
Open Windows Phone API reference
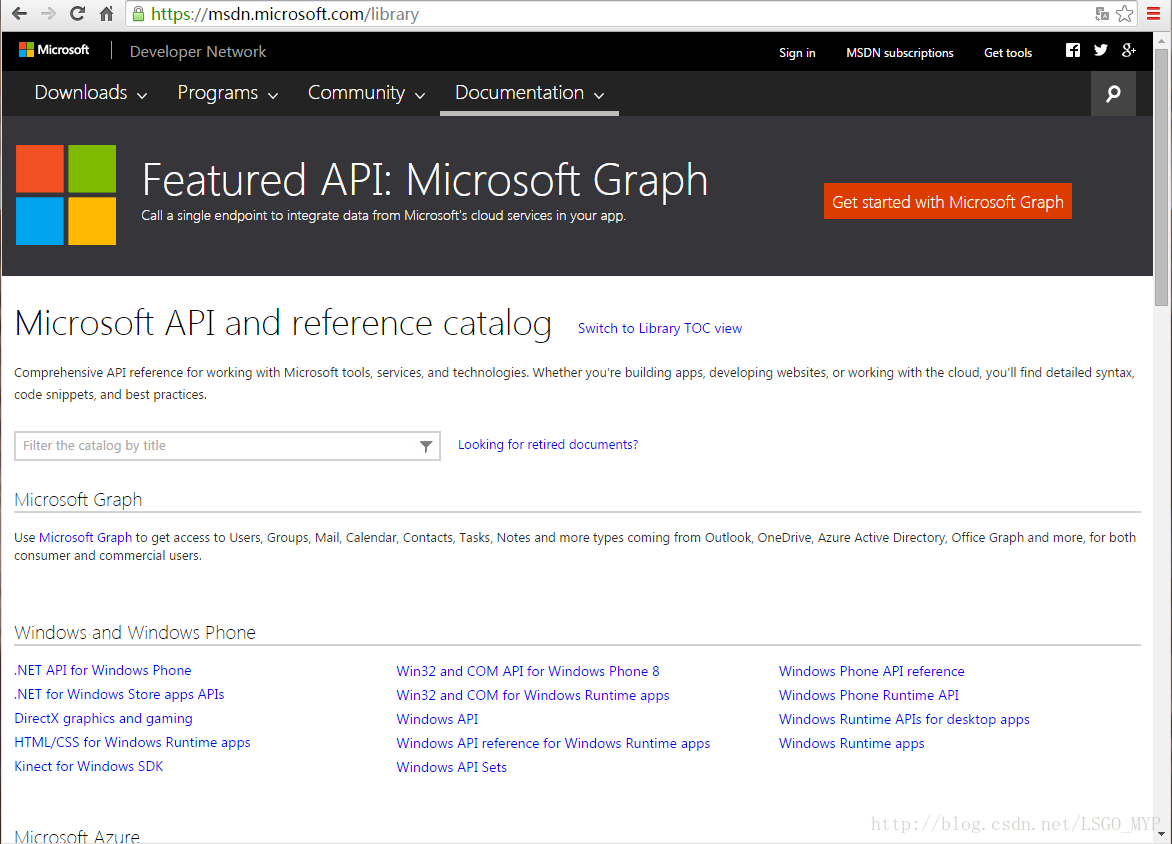click(872, 671)
